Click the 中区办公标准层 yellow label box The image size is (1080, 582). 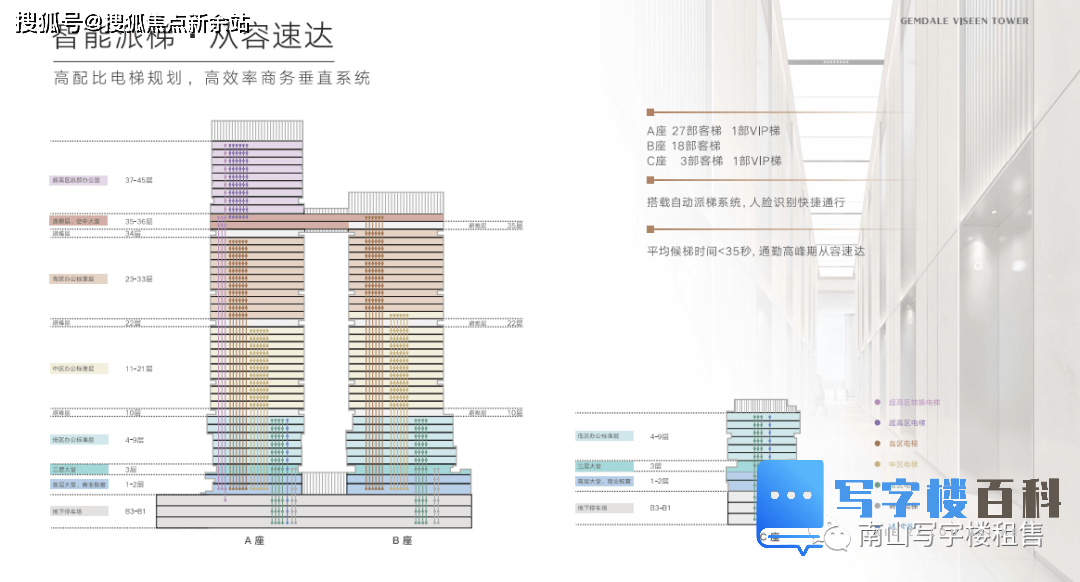[79, 368]
